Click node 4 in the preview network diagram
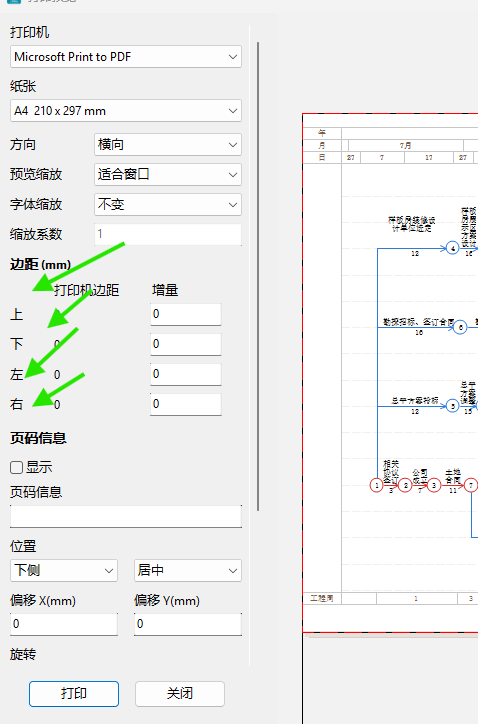478x724 pixels. [x=453, y=248]
